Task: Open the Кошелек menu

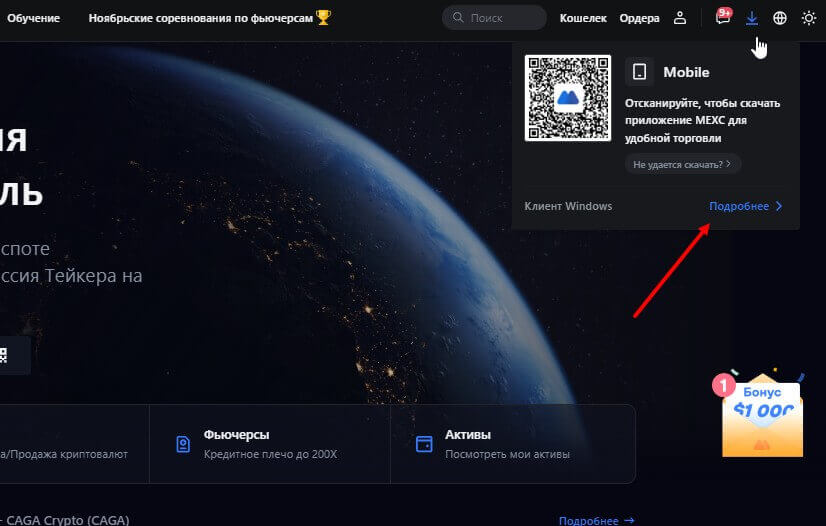Action: (583, 18)
